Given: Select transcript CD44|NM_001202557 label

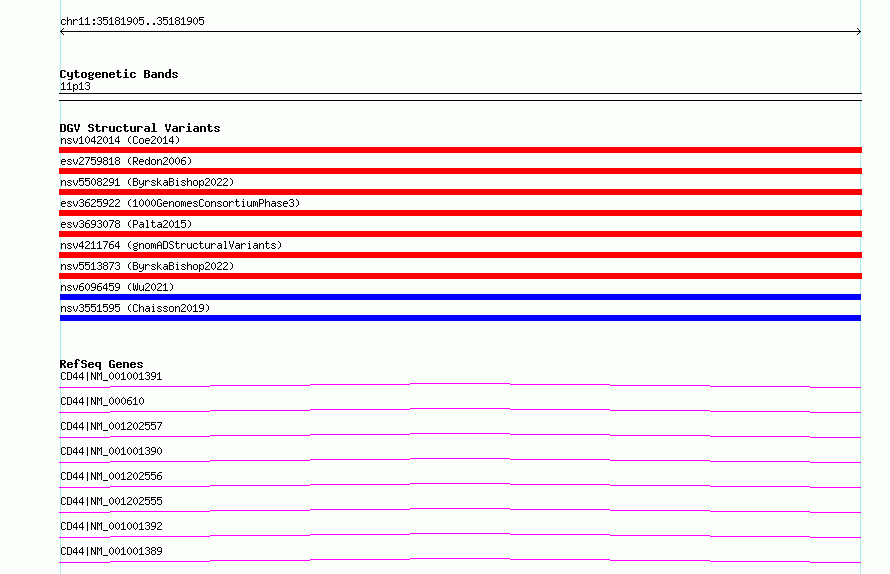Looking at the screenshot, I should click(111, 426).
